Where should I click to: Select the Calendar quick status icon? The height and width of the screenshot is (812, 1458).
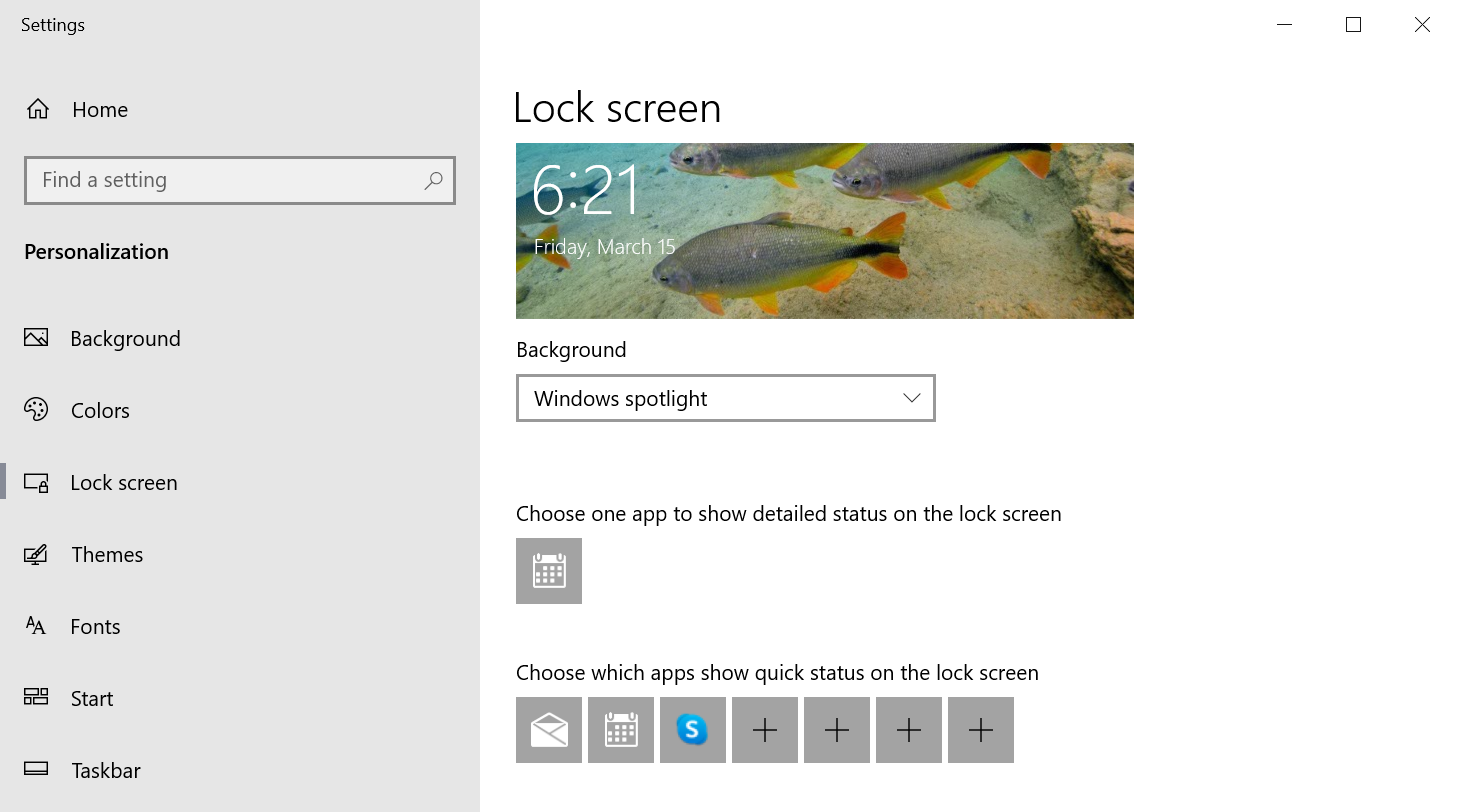point(620,730)
